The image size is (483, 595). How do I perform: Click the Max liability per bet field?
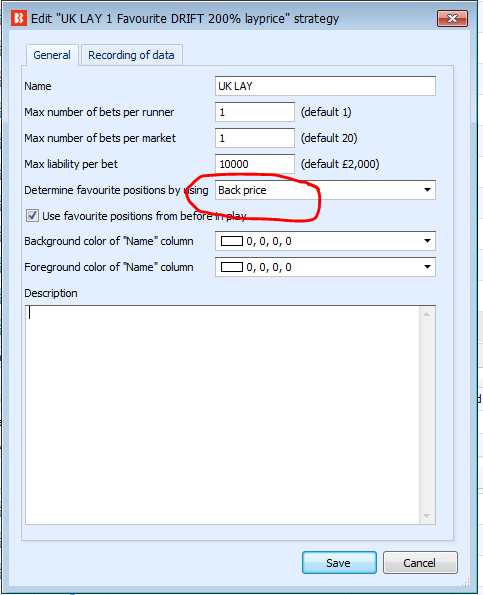255,164
